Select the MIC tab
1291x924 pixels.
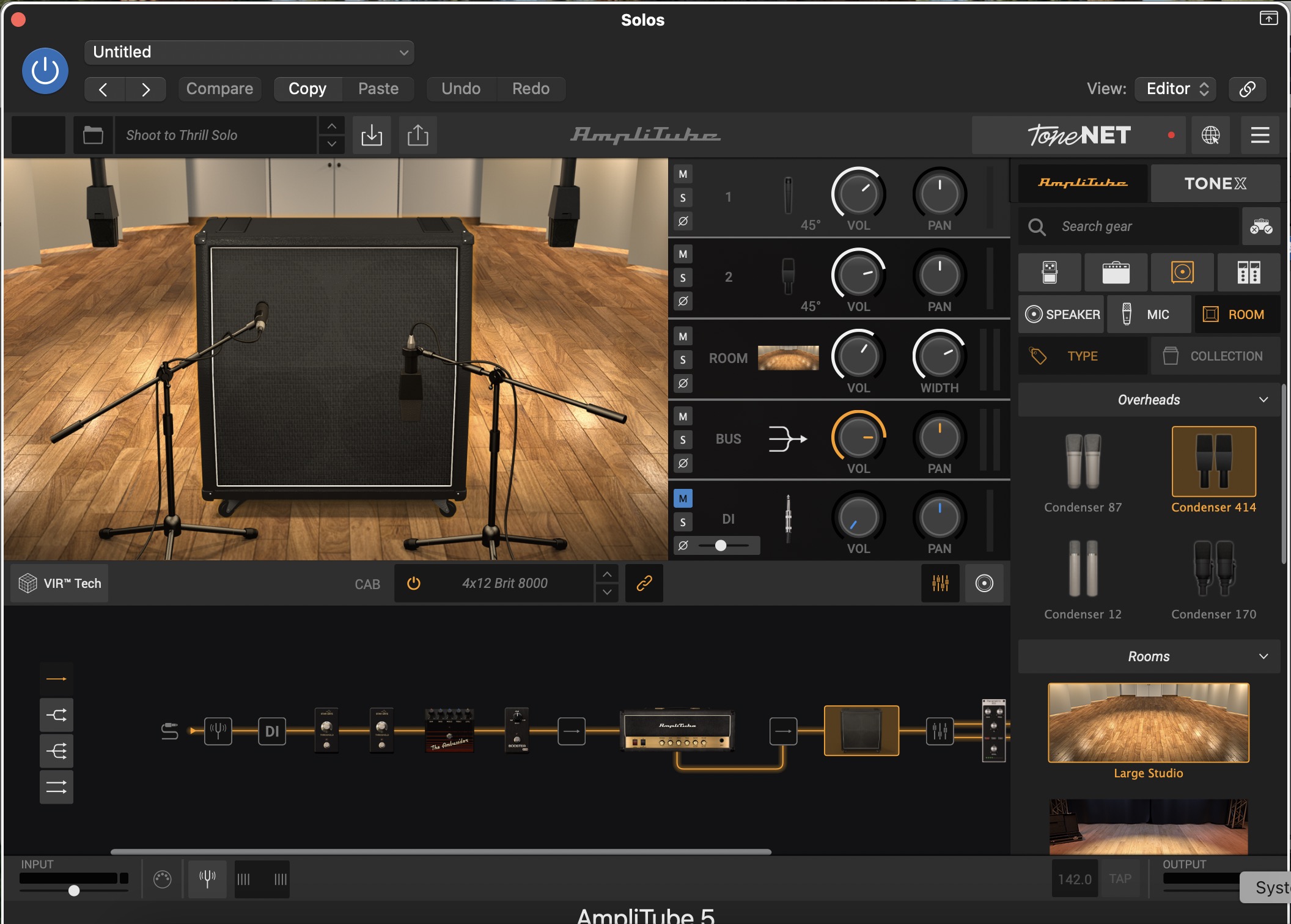point(1149,315)
